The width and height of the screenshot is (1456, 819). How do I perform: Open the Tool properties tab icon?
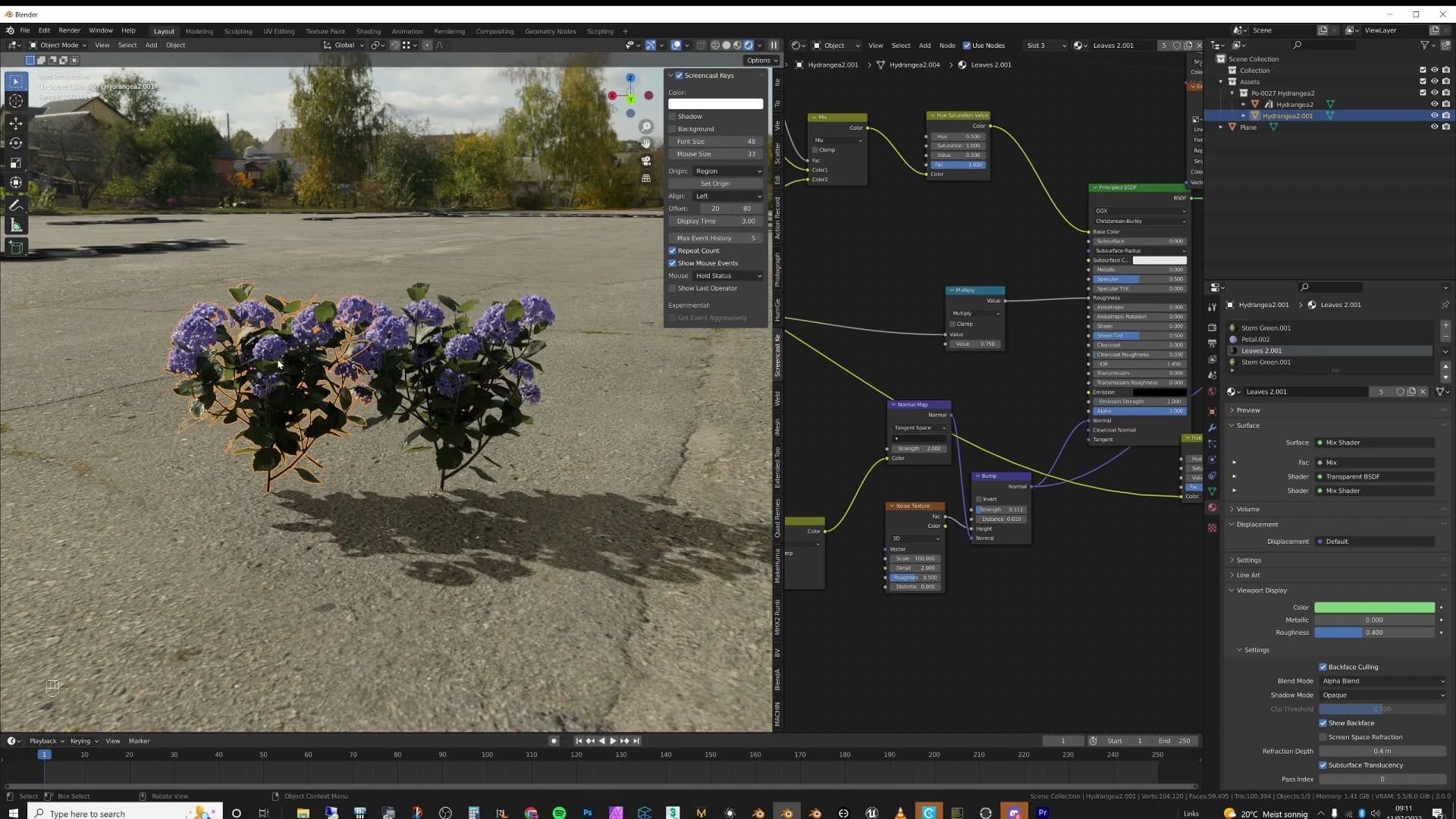[x=1212, y=306]
